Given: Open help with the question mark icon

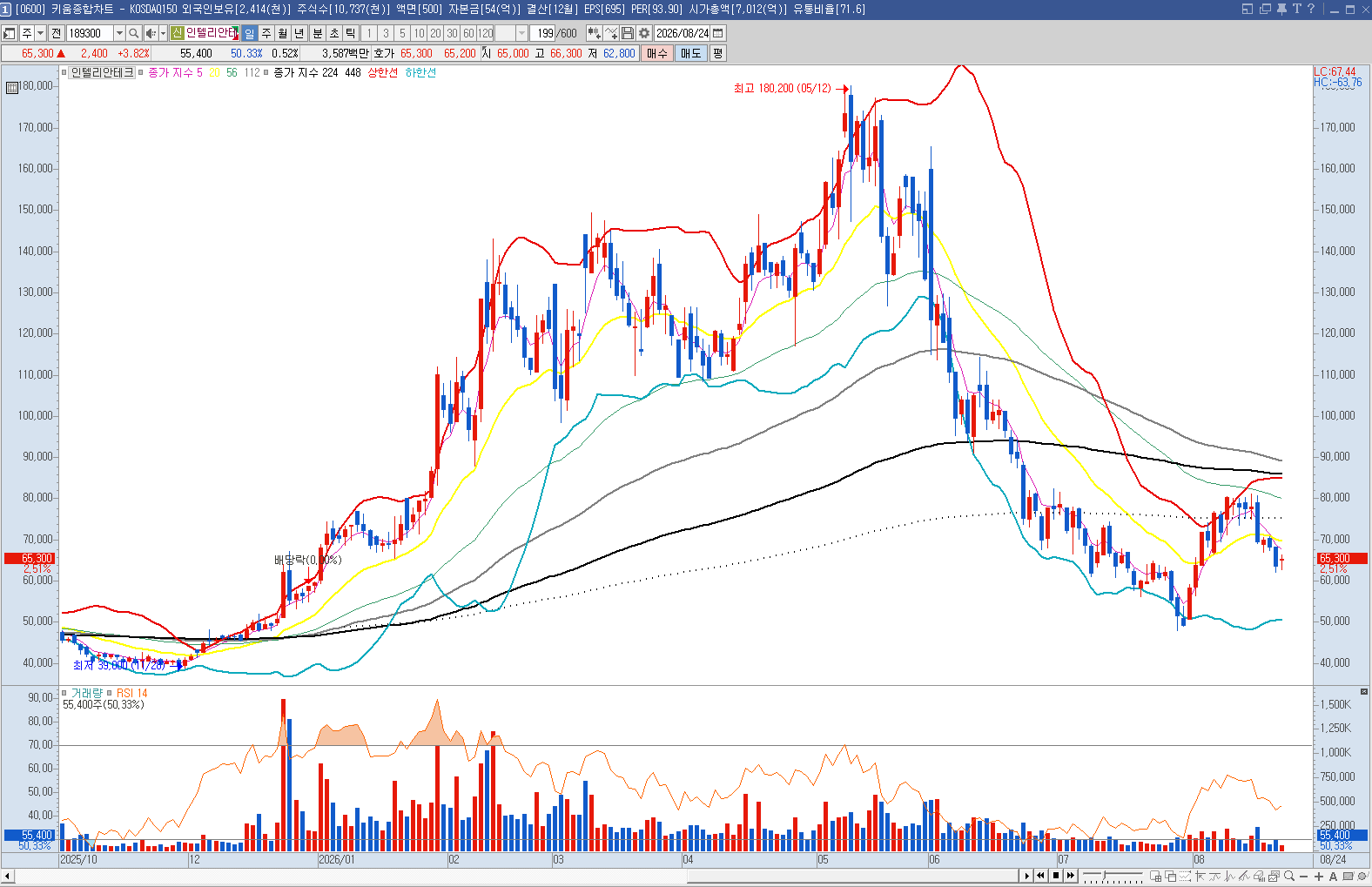Looking at the screenshot, I should [x=1311, y=9].
